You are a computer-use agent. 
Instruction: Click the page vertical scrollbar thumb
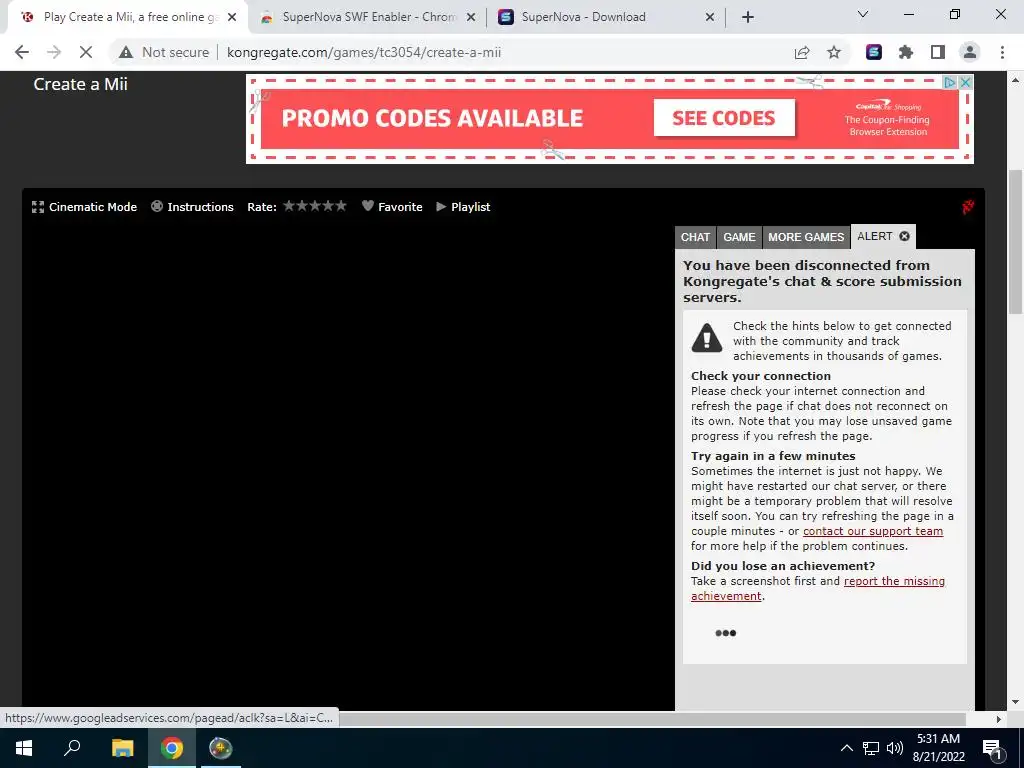(1016, 242)
